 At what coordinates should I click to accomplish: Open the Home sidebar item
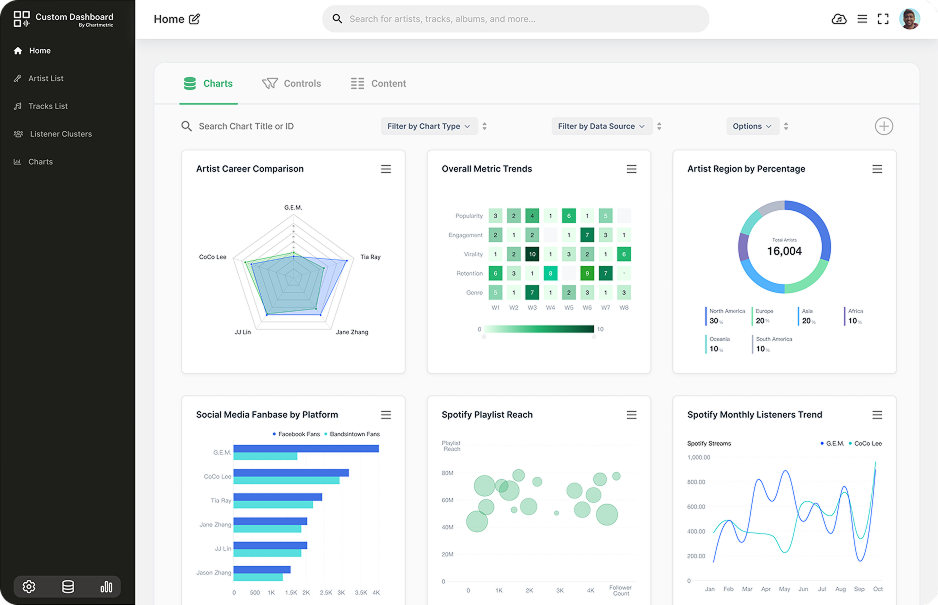pos(32,51)
